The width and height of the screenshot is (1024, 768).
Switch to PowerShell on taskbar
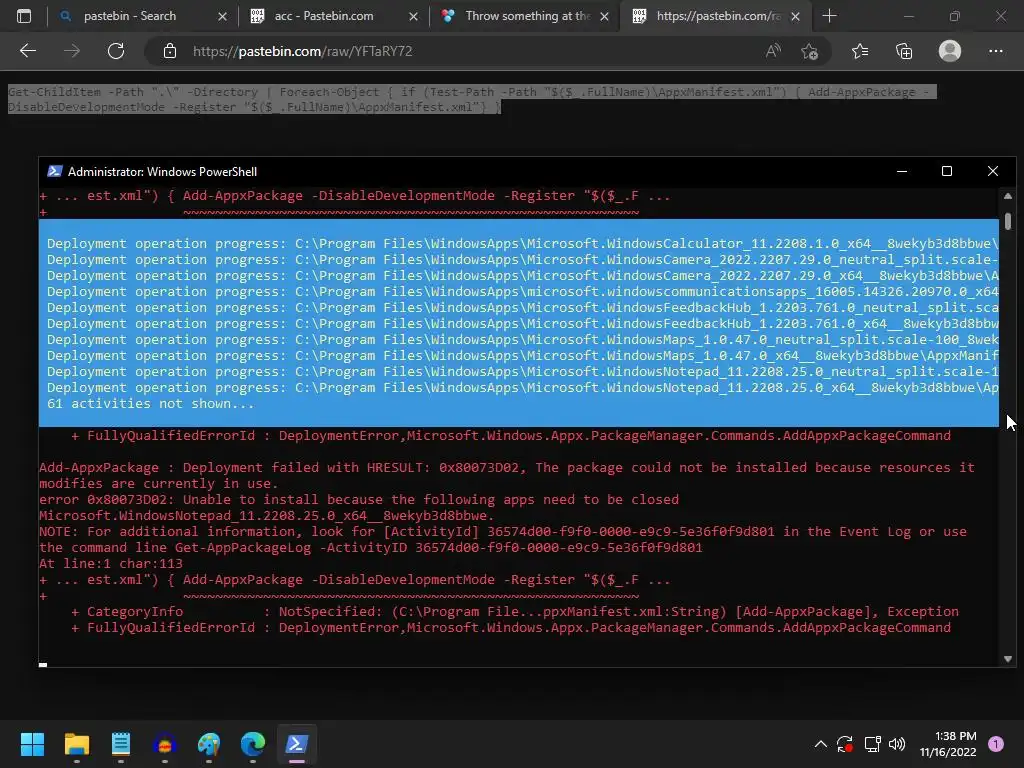[296, 744]
